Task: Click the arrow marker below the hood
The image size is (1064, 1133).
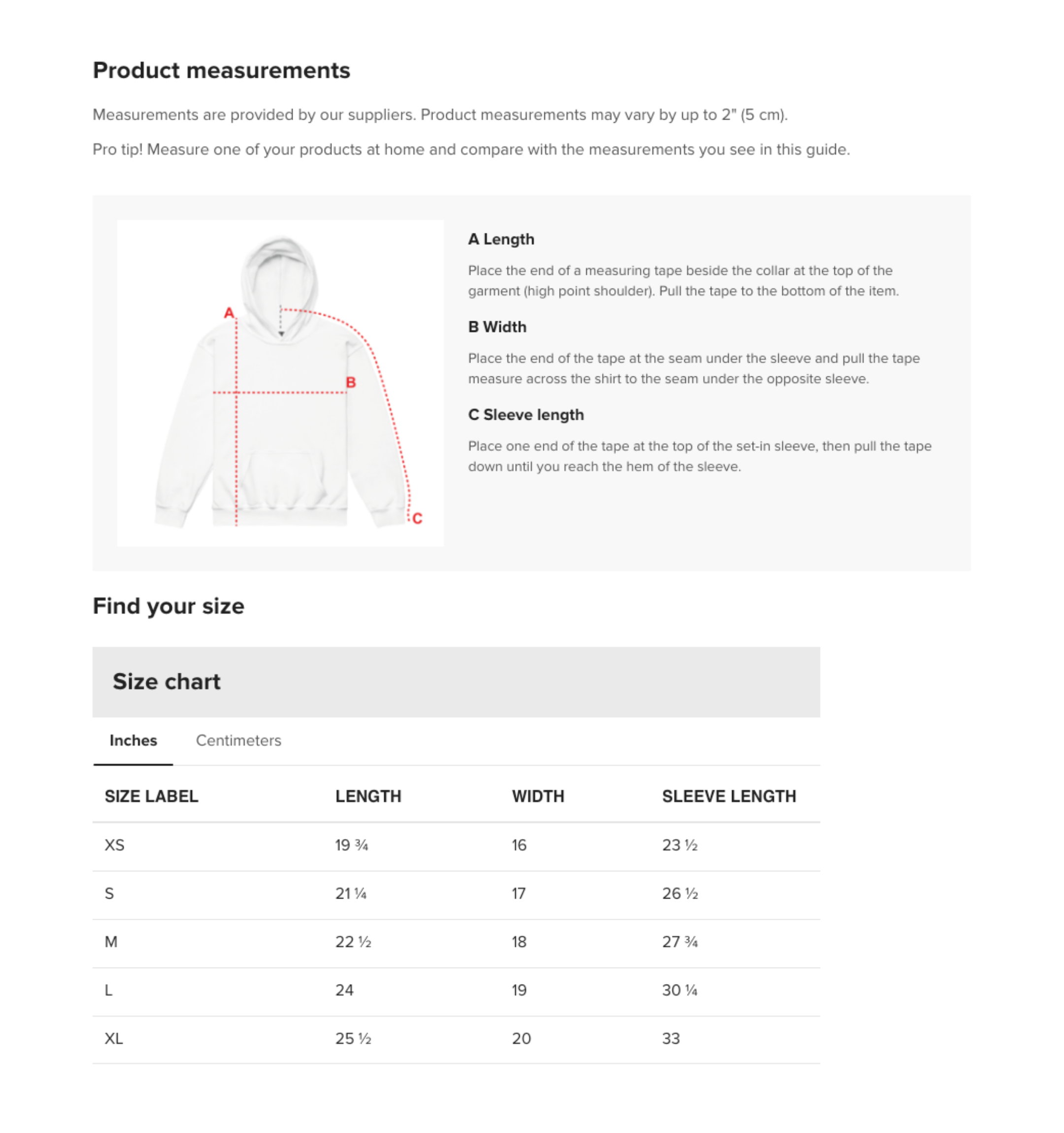Action: [x=281, y=334]
